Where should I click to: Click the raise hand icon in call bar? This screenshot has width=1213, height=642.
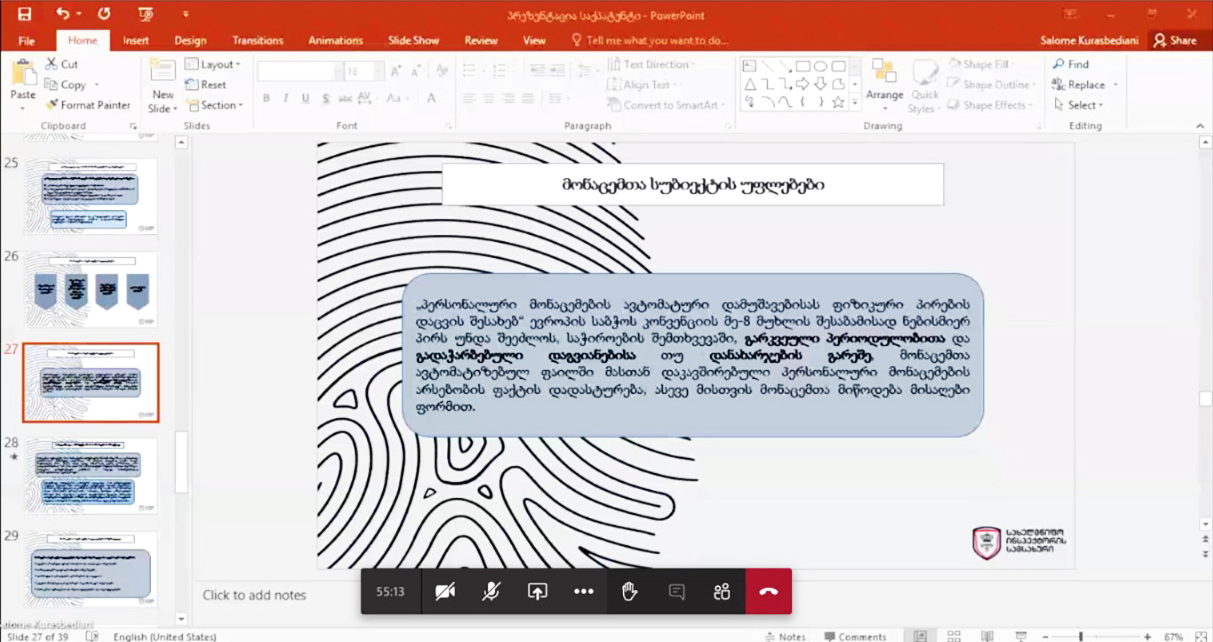pos(629,592)
